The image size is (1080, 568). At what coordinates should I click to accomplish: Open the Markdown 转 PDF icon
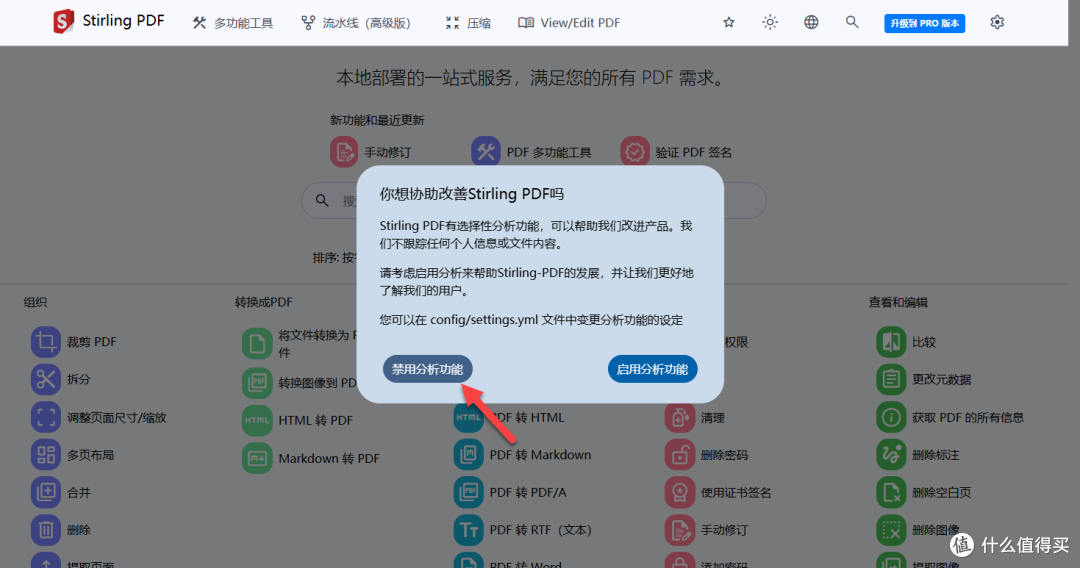(x=257, y=459)
